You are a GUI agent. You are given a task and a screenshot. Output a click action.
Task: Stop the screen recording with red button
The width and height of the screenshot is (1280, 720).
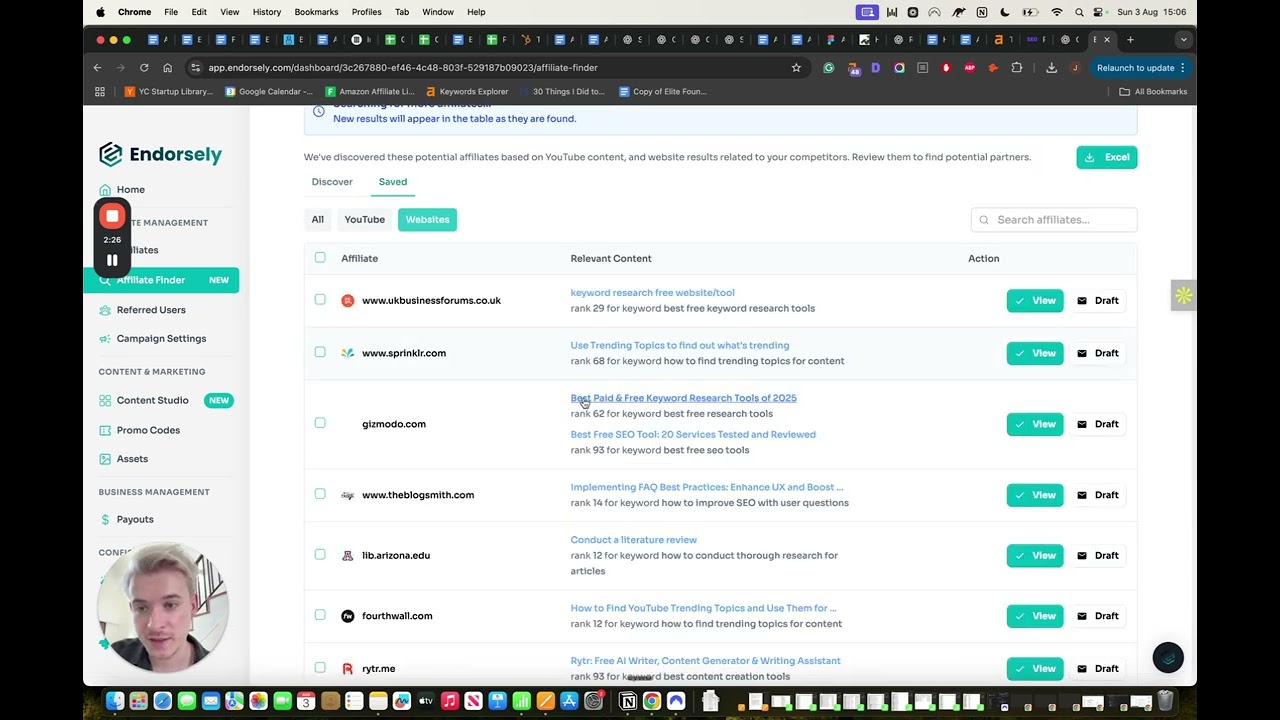click(x=112, y=216)
